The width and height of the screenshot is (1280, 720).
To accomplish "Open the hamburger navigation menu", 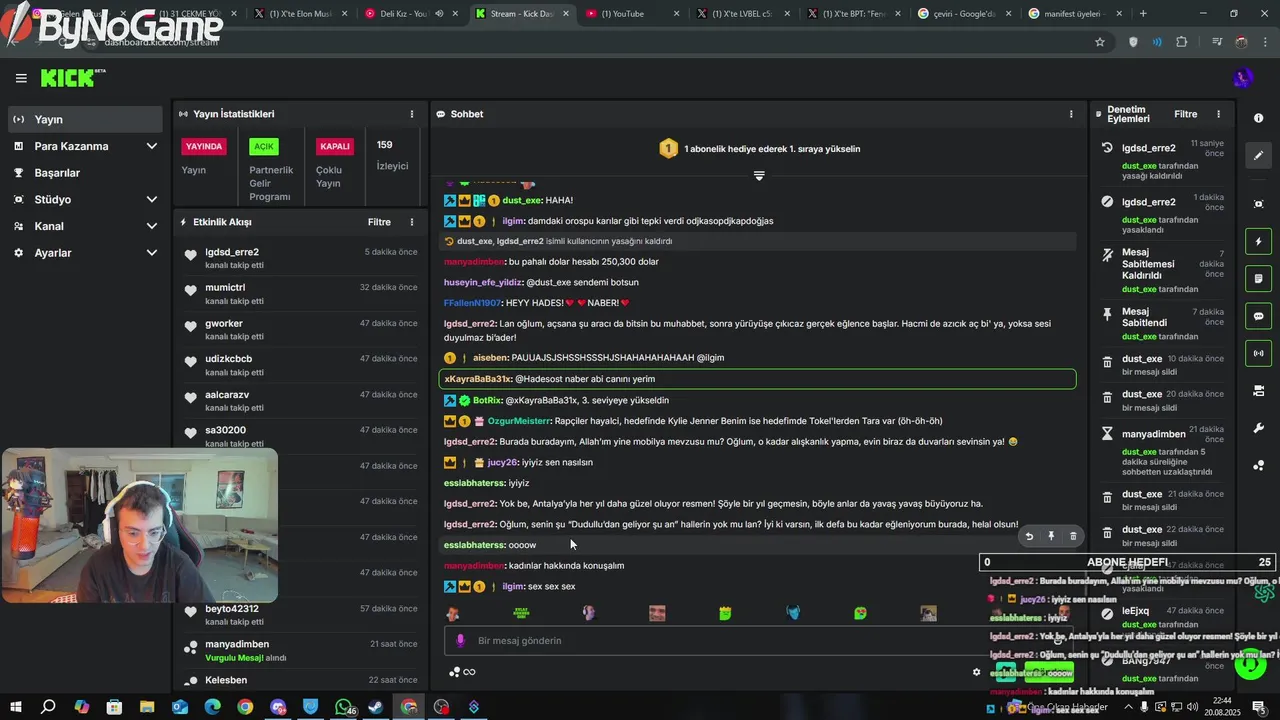I will (x=21, y=78).
